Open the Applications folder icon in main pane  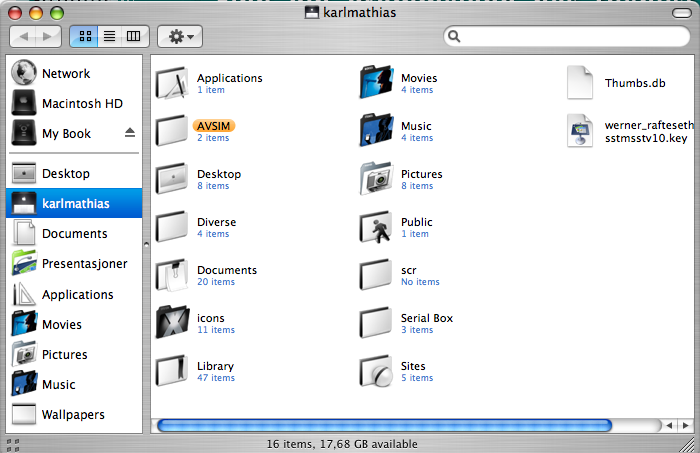pos(172,83)
